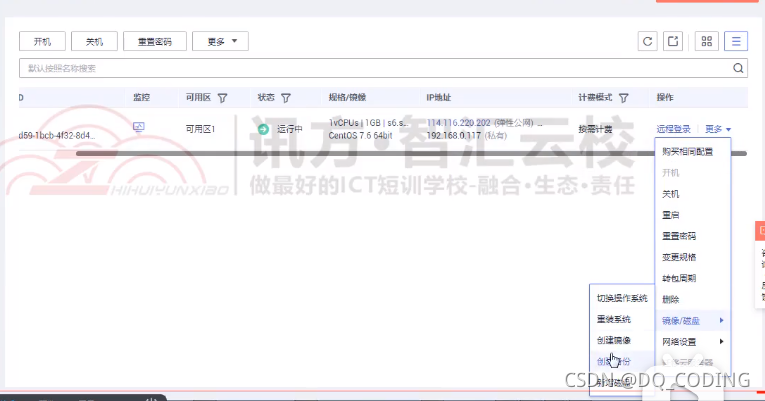Select 重置密码 in the more menu
This screenshot has width=765, height=401.
point(679,236)
